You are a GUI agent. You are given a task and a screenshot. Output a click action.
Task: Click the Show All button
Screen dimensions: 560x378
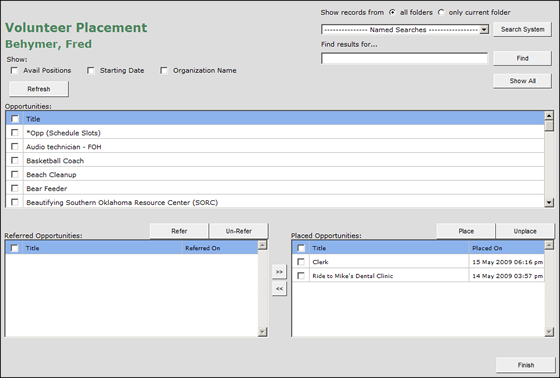pos(522,81)
